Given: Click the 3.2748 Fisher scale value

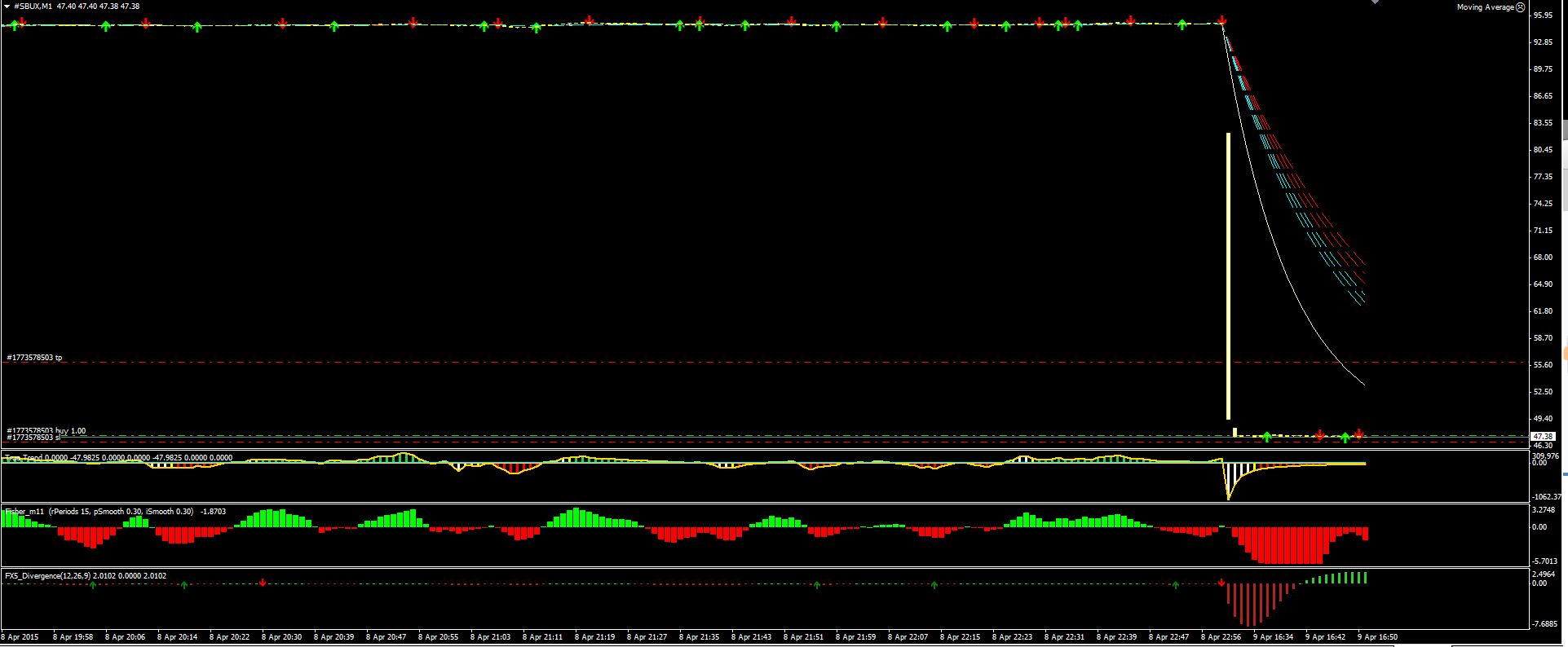Looking at the screenshot, I should (x=1544, y=510).
